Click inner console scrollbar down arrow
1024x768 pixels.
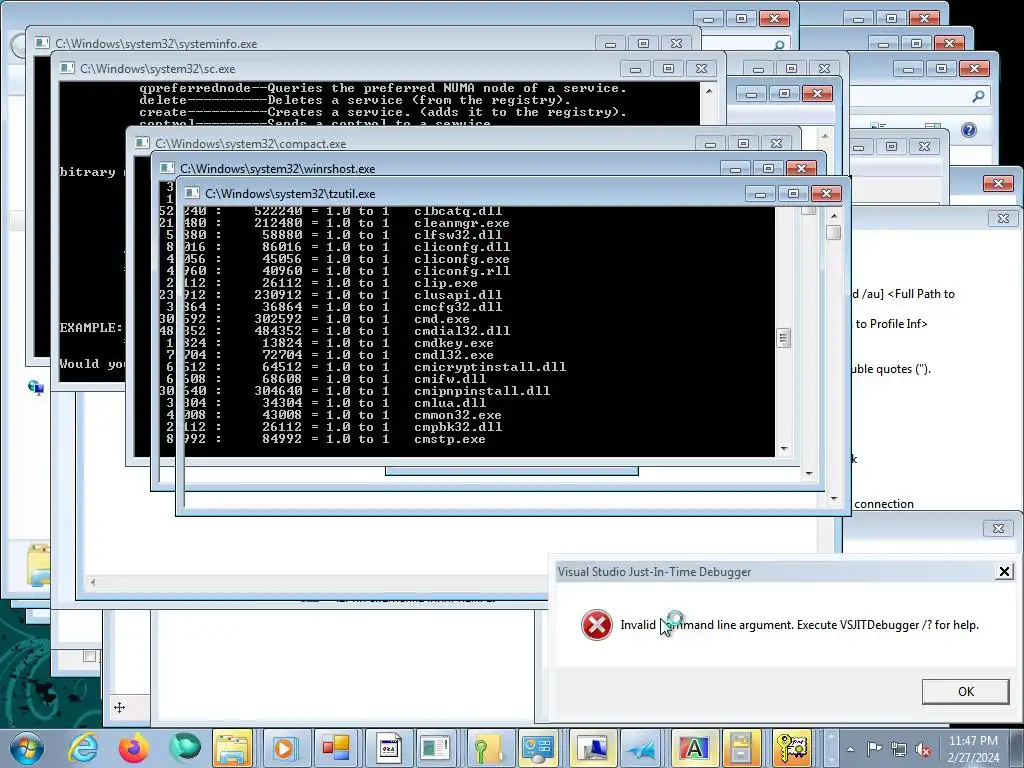tap(784, 449)
